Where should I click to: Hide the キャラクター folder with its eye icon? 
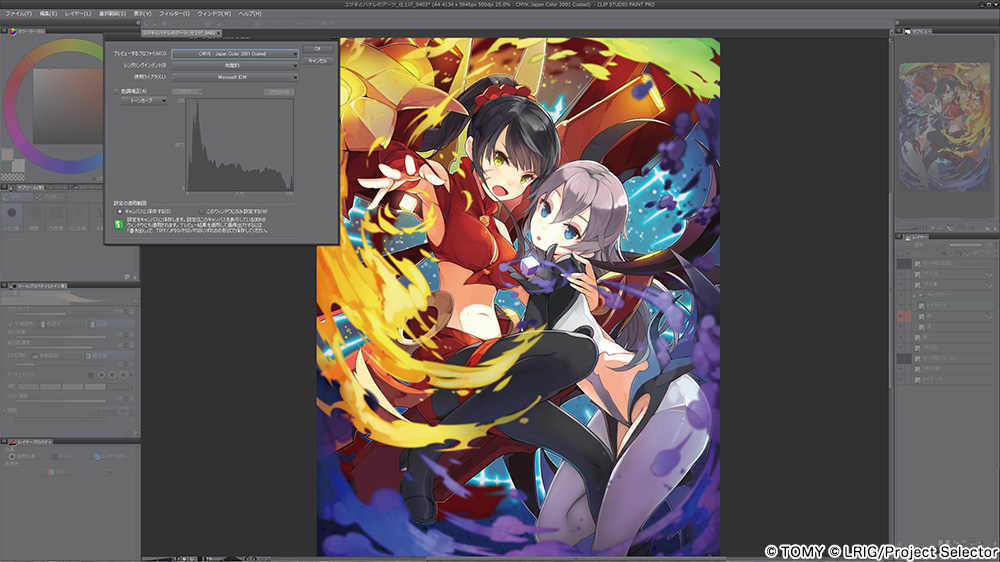901,295
